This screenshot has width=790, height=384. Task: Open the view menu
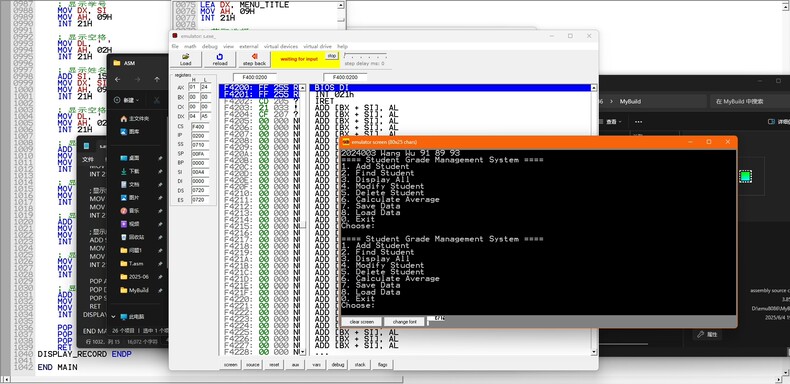228,46
